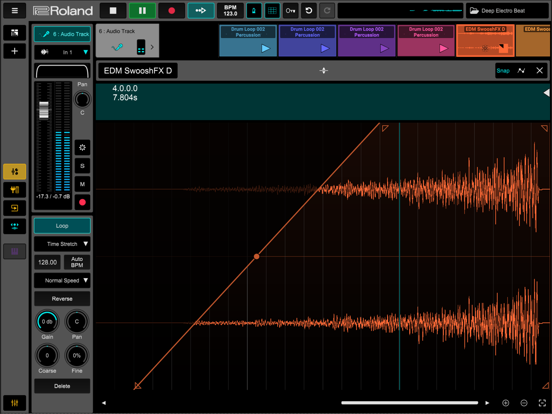Open the purple piano keyboard sidebar icon
The height and width of the screenshot is (414, 552).
(14, 251)
